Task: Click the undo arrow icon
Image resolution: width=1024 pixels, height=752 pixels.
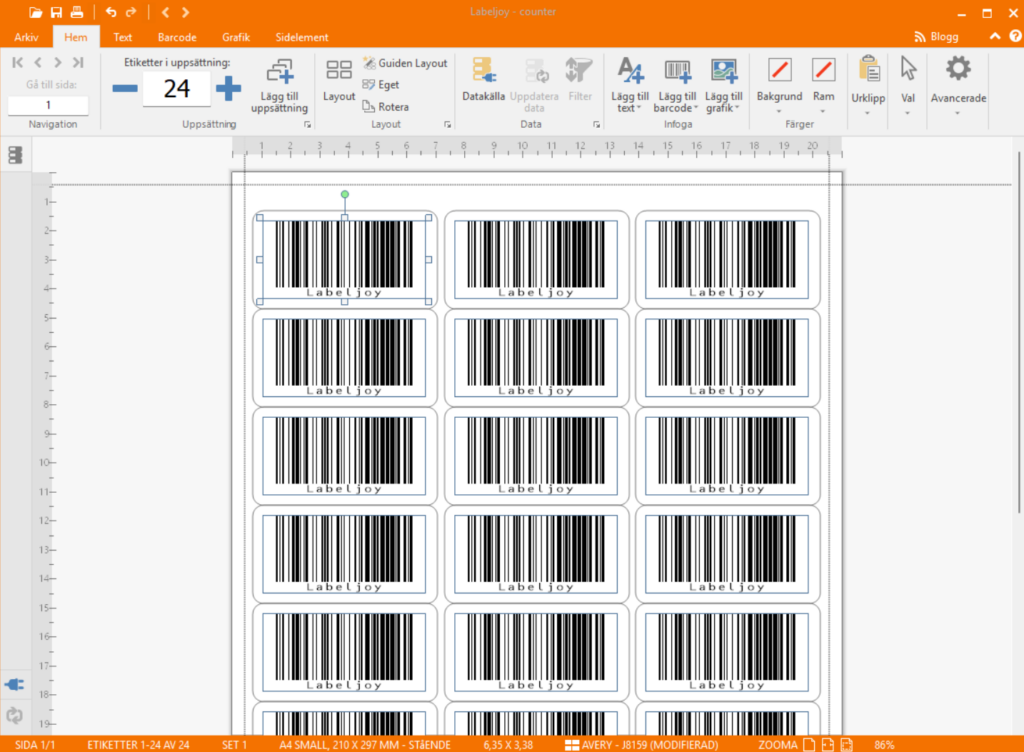Action: 110,13
